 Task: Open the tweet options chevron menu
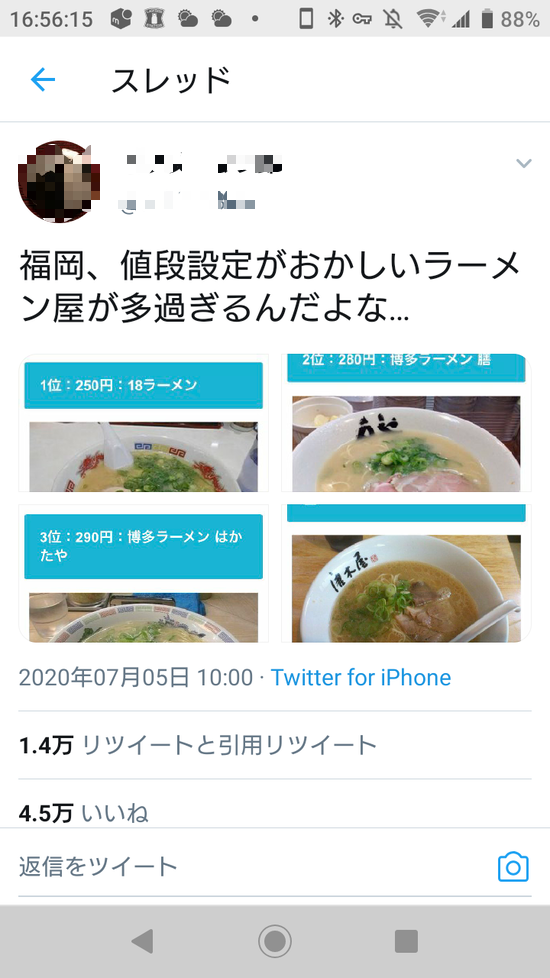pos(524,163)
